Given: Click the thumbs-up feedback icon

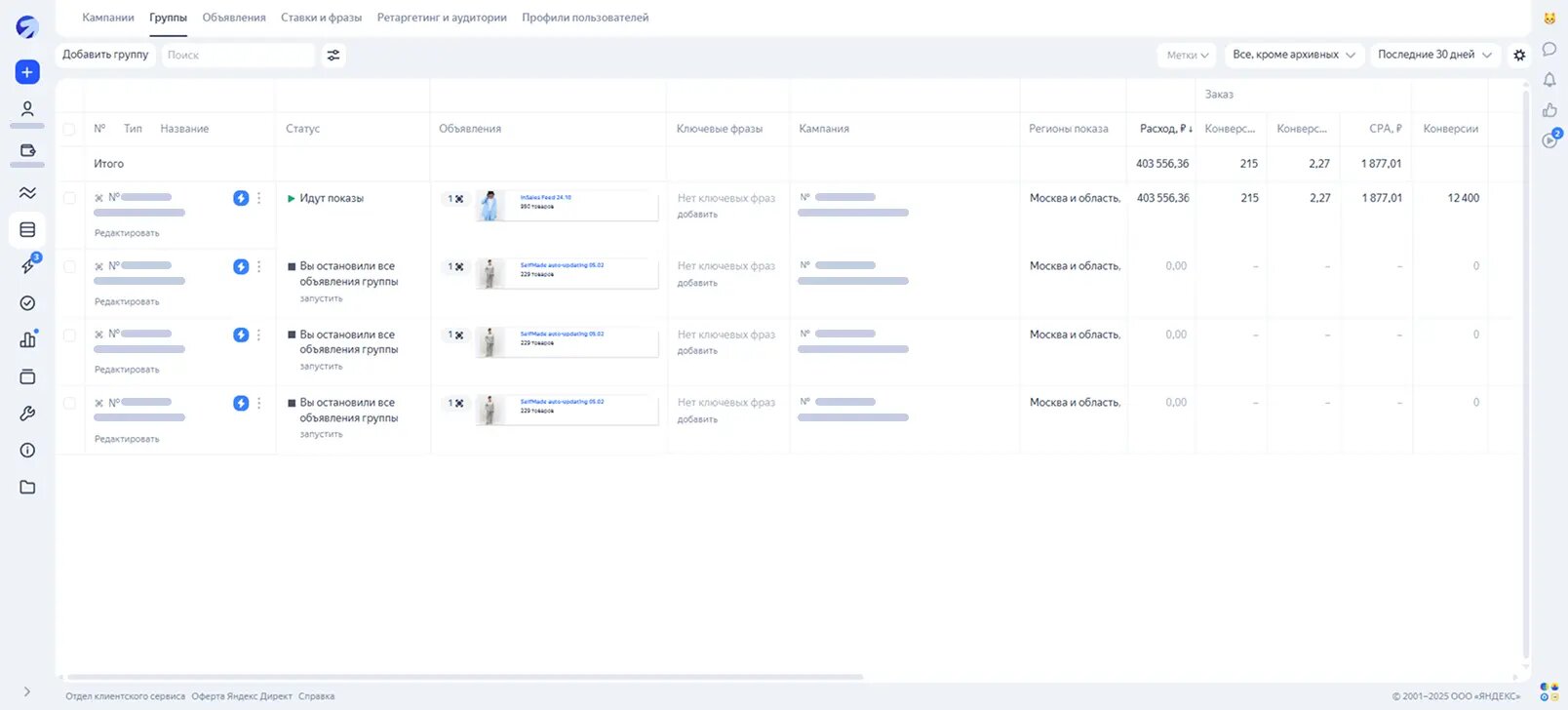Looking at the screenshot, I should click(x=1549, y=110).
